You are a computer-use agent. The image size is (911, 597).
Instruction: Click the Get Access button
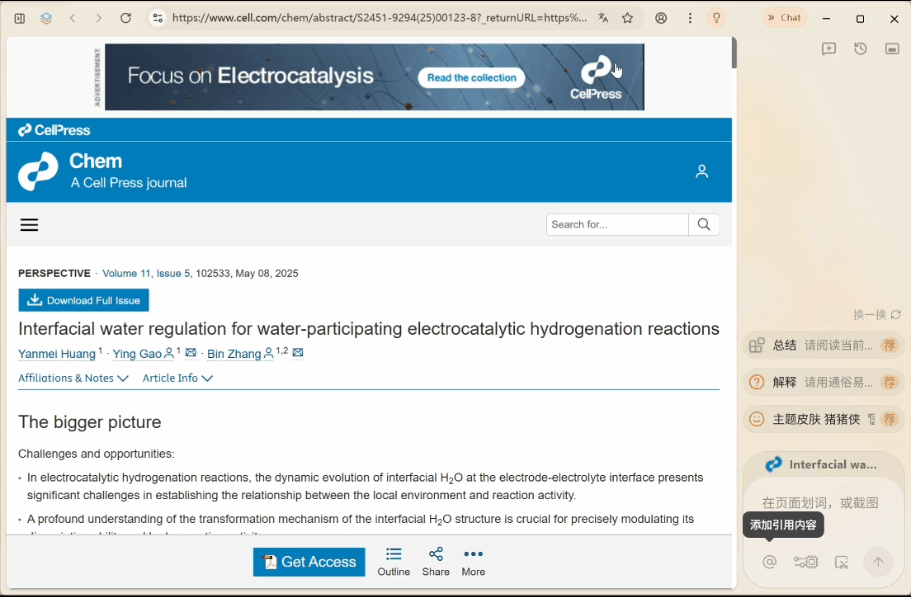point(309,562)
